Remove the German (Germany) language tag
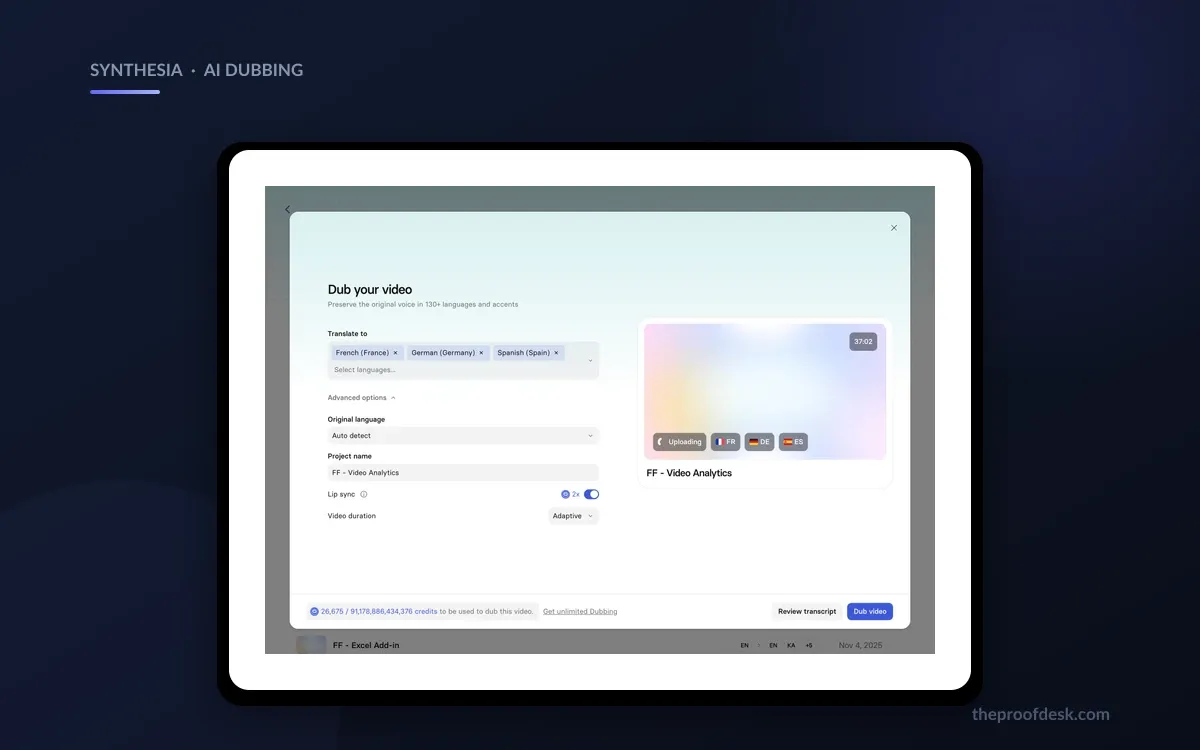This screenshot has width=1200, height=750. point(481,353)
